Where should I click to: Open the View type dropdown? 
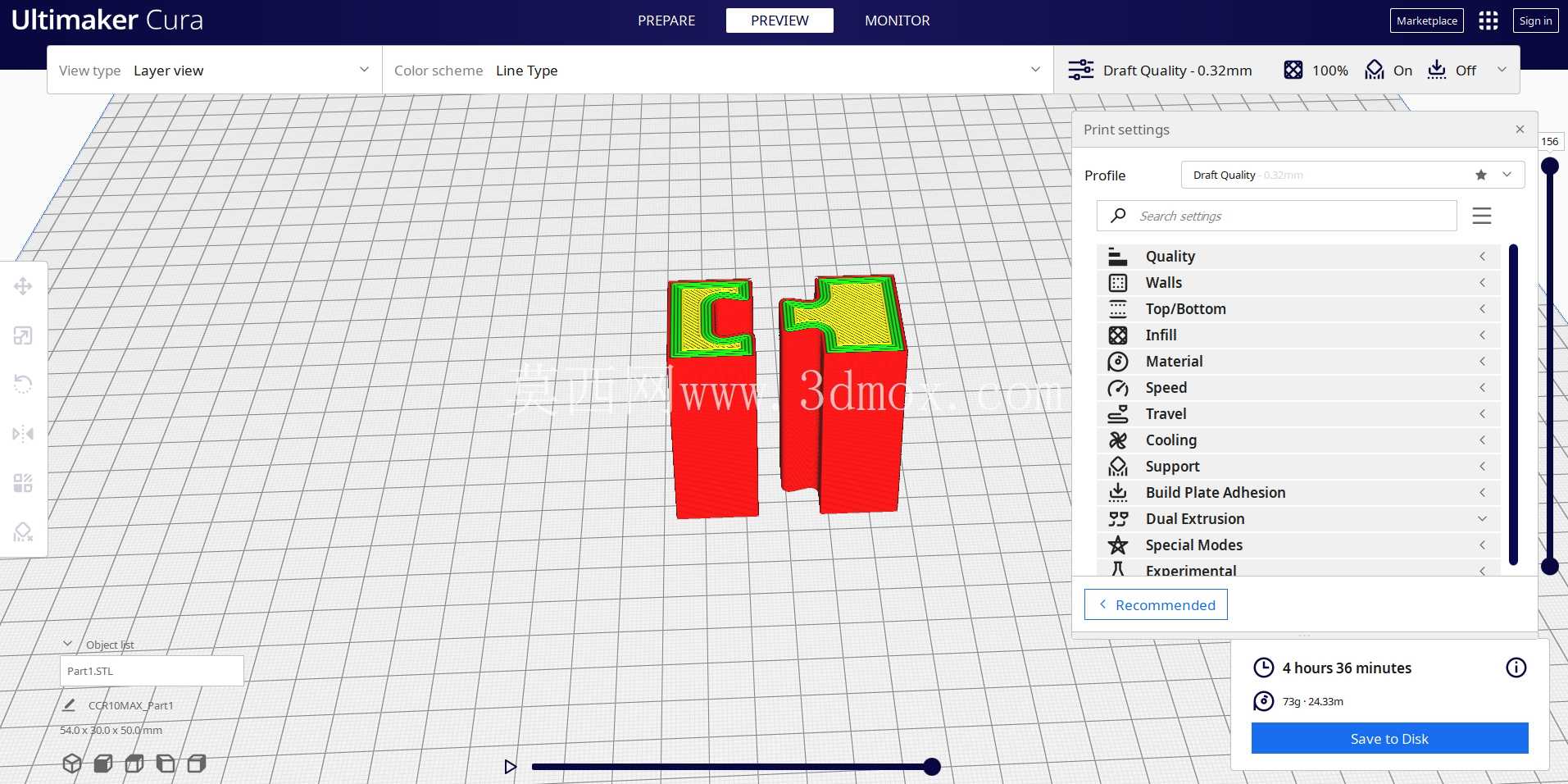215,70
